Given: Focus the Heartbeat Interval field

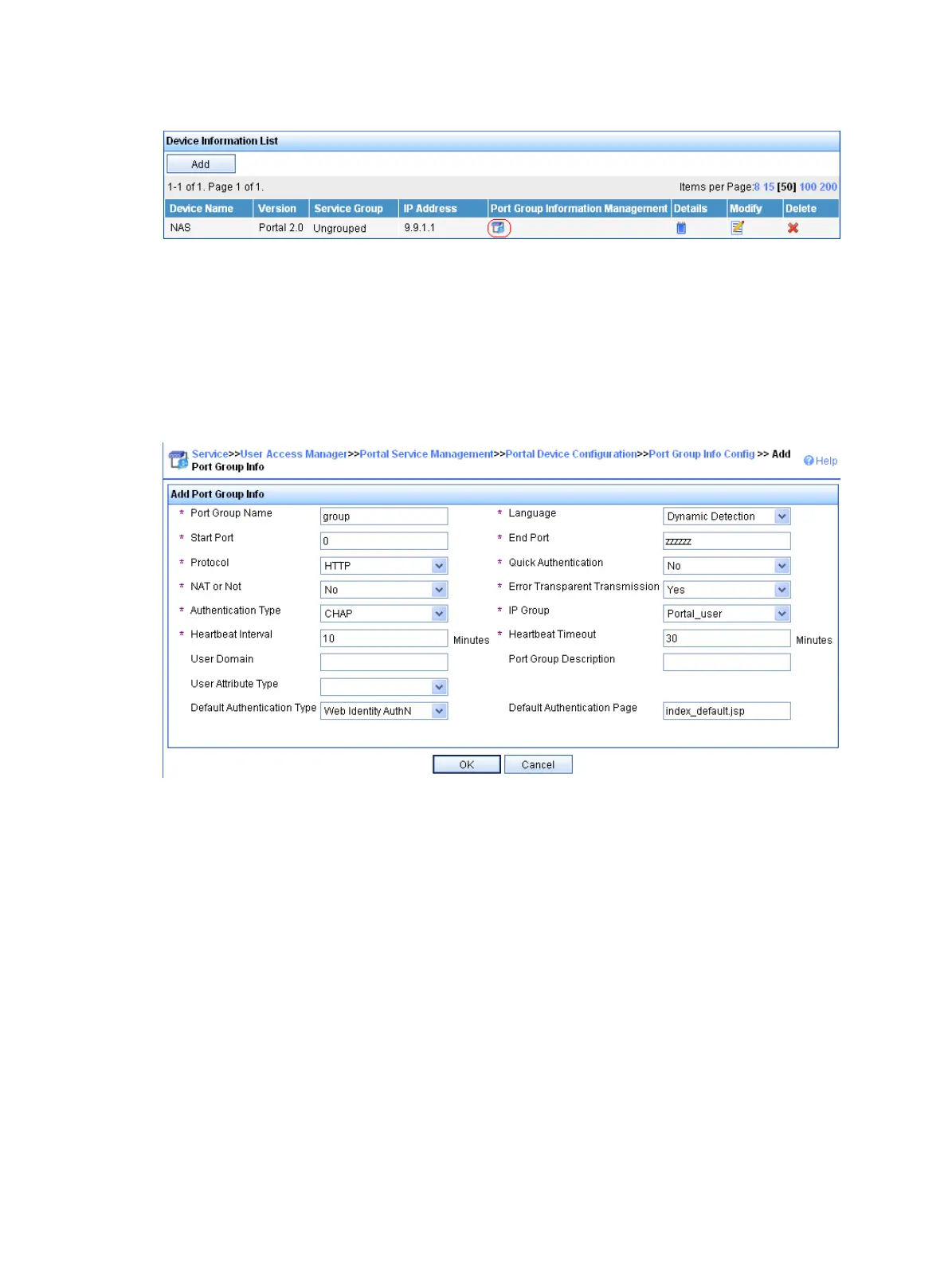Looking at the screenshot, I should tap(384, 638).
